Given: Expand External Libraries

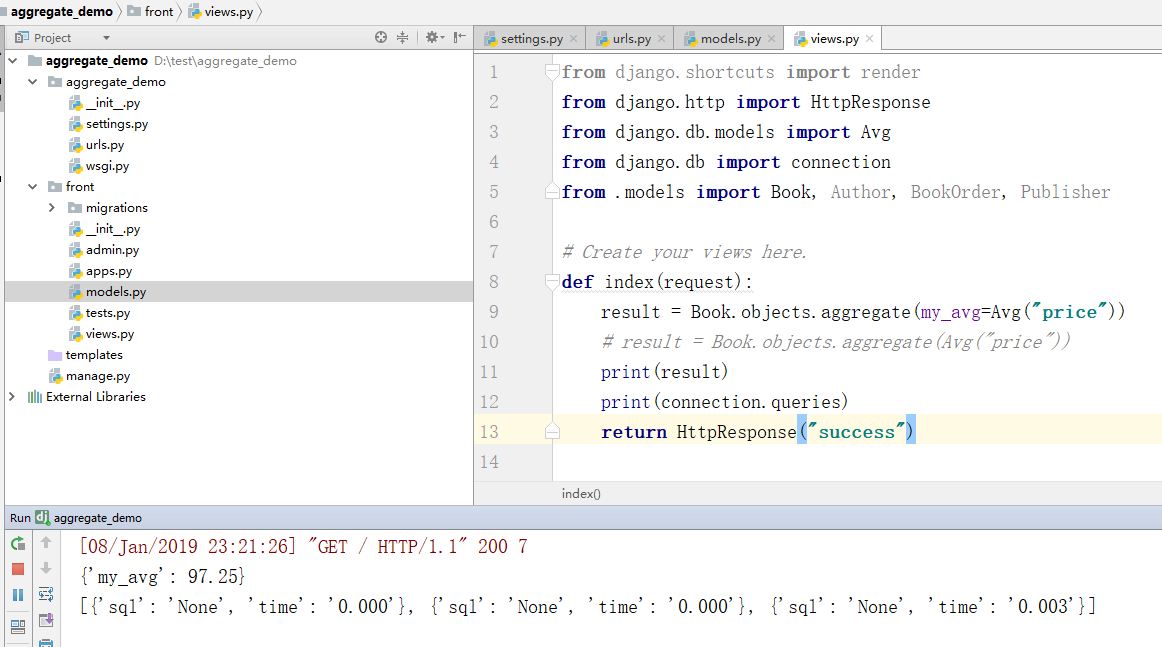Looking at the screenshot, I should pos(12,397).
